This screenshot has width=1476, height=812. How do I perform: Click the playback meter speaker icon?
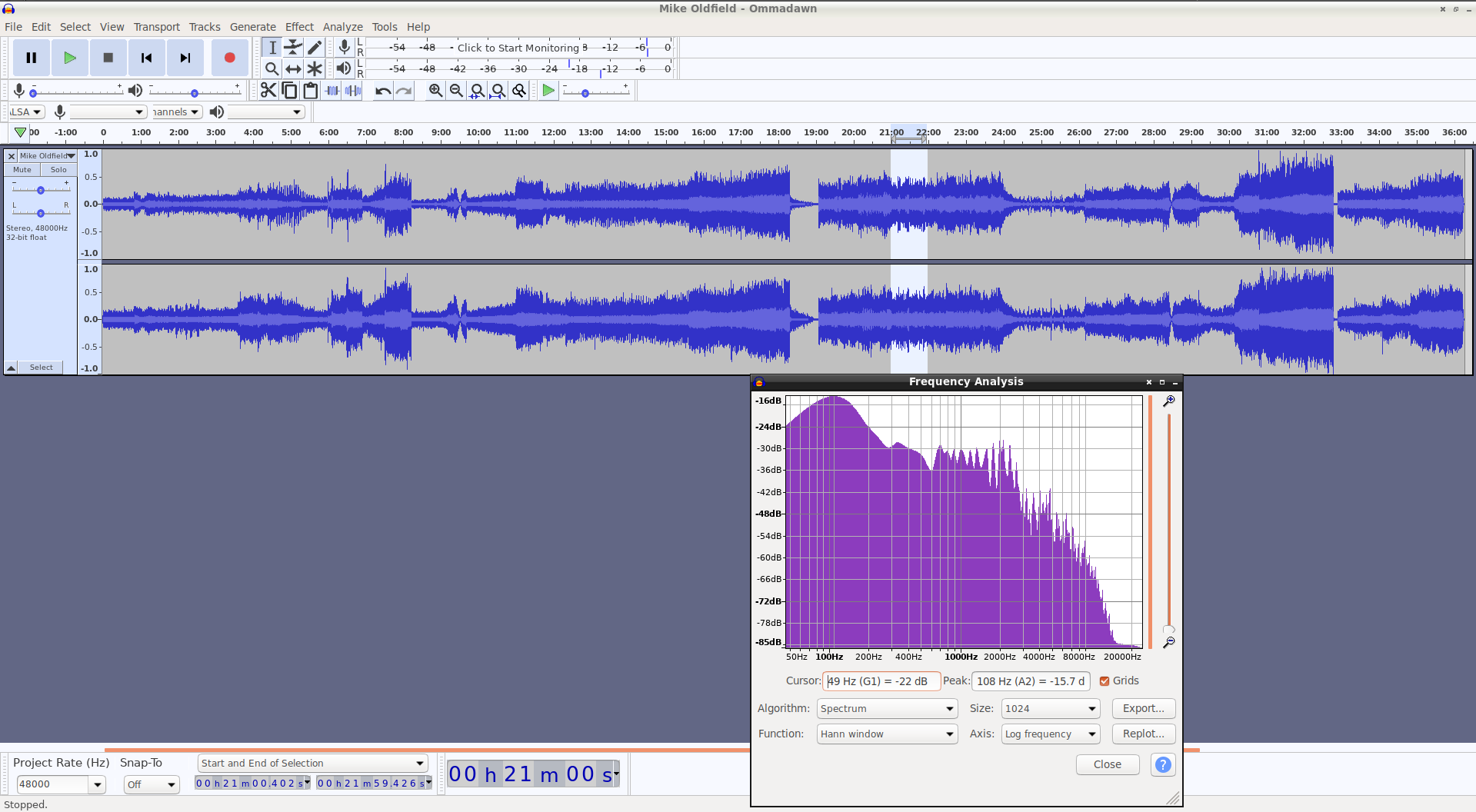point(344,69)
